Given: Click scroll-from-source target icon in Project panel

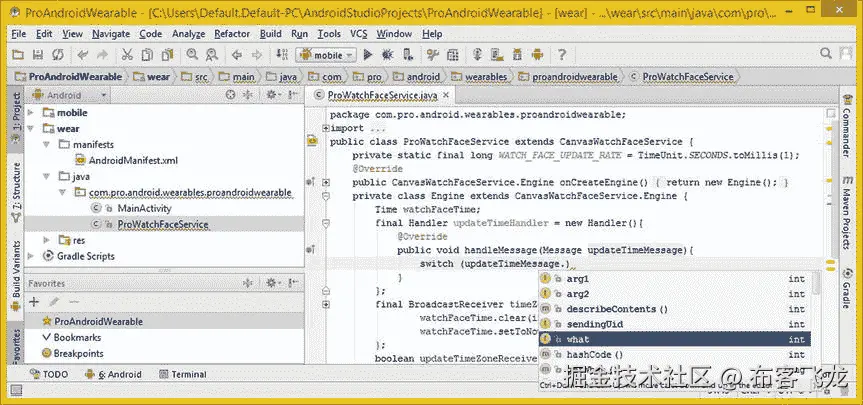Looking at the screenshot, I should pyautogui.click(x=231, y=95).
